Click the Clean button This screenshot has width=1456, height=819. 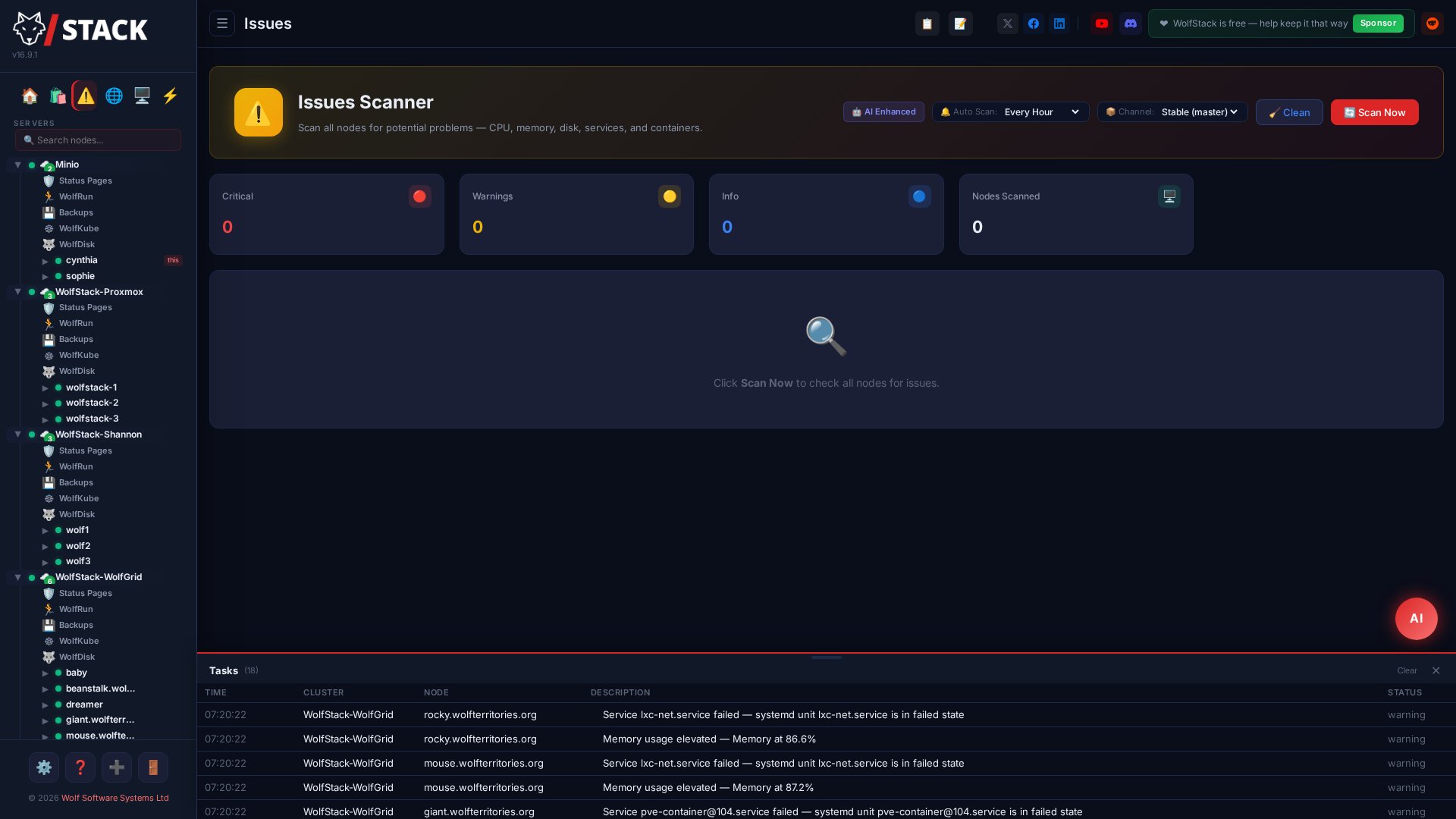pyautogui.click(x=1289, y=112)
